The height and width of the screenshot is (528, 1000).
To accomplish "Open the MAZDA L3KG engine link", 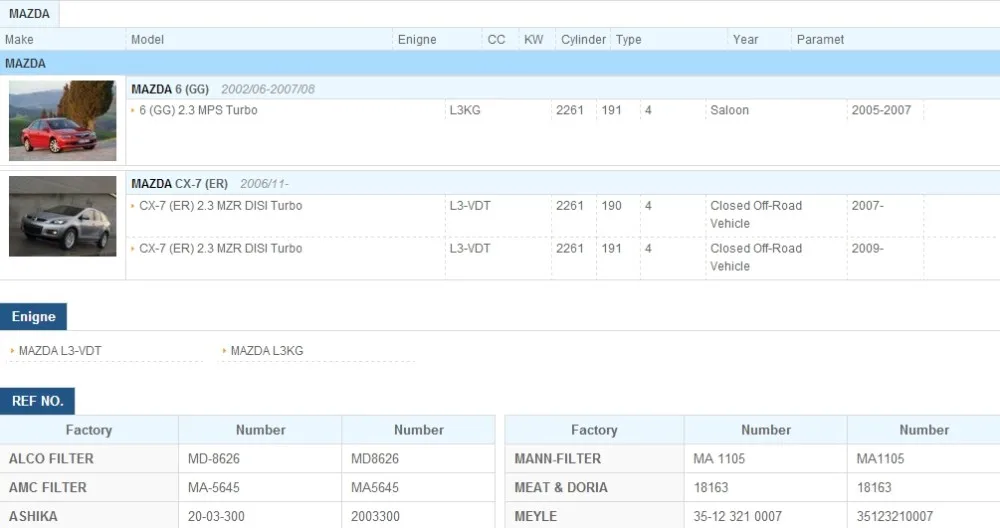I will tap(267, 351).
